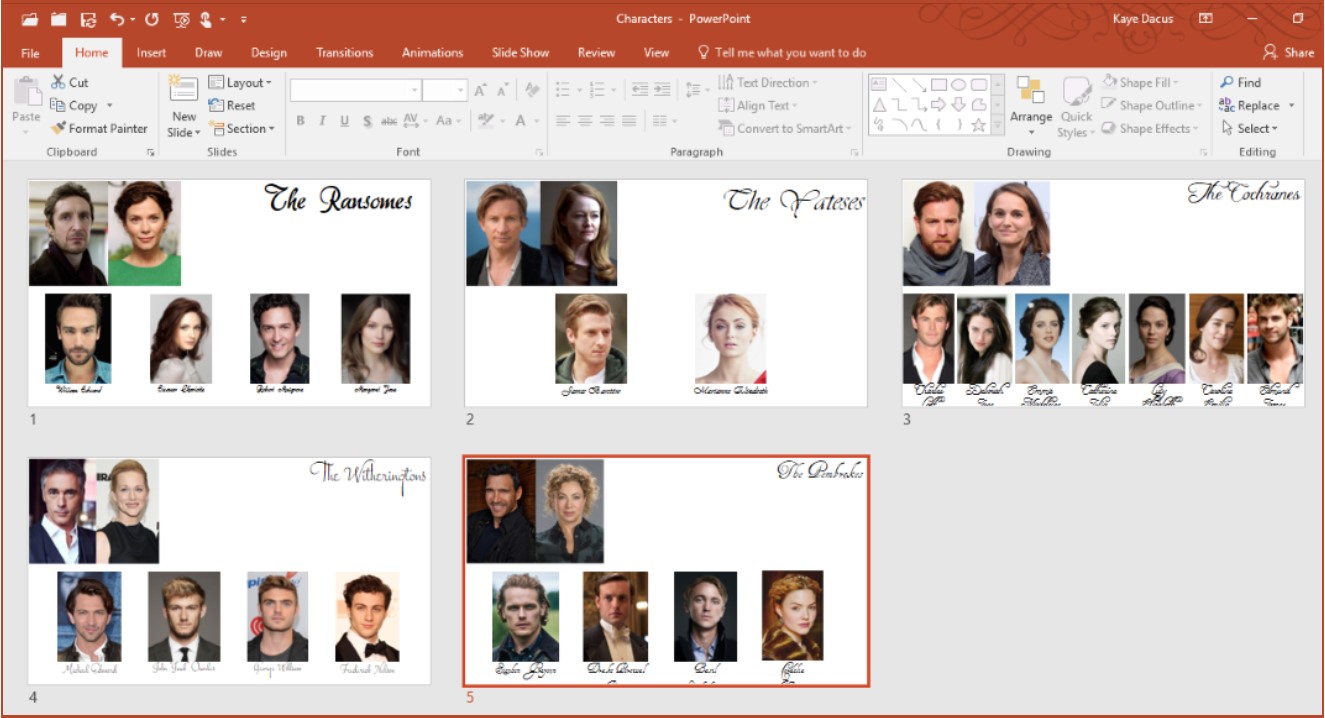Open the Ribbon Display Options icon
This screenshot has height=718, width=1325.
click(x=1206, y=19)
